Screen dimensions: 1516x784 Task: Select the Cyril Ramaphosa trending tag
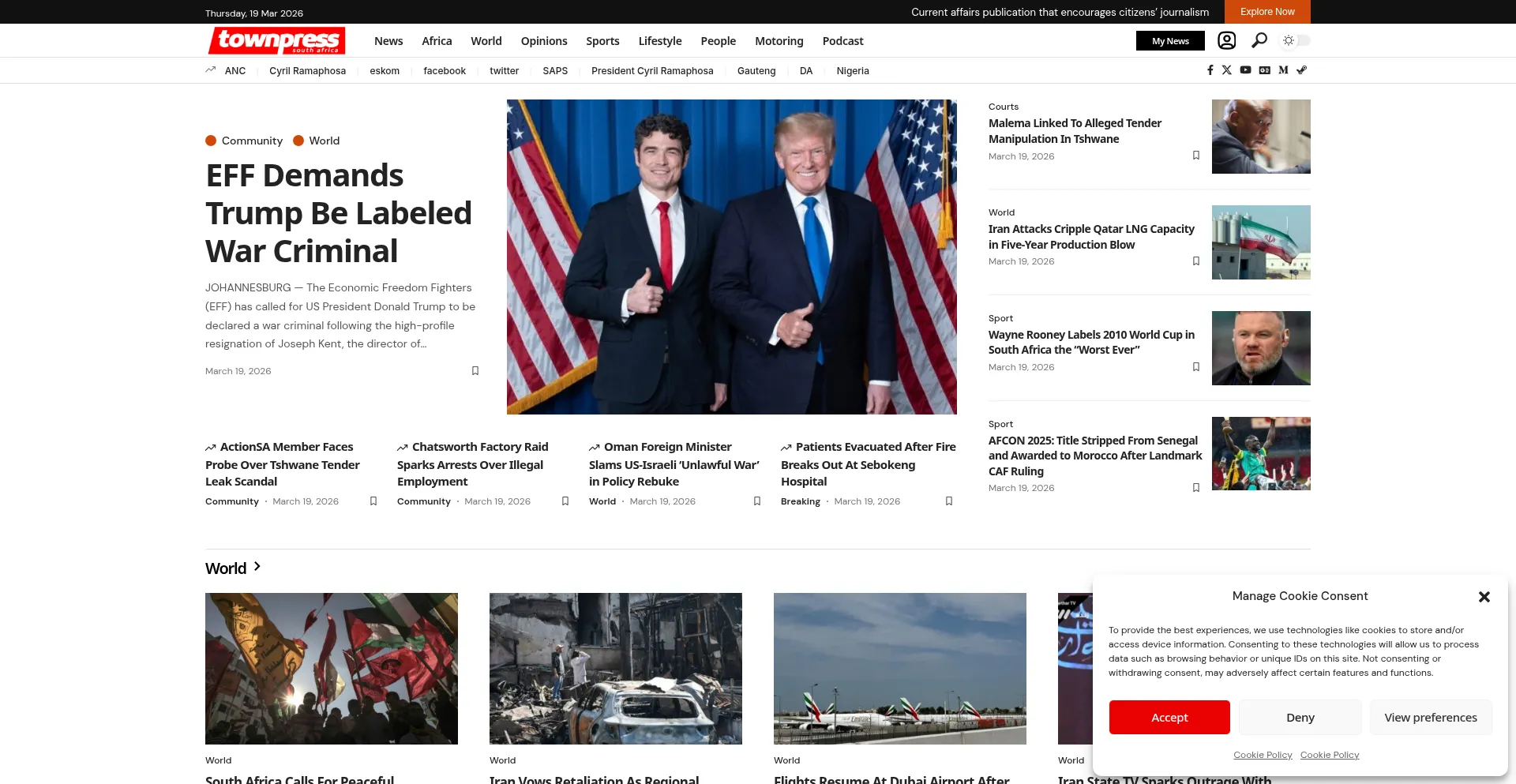pyautogui.click(x=308, y=71)
